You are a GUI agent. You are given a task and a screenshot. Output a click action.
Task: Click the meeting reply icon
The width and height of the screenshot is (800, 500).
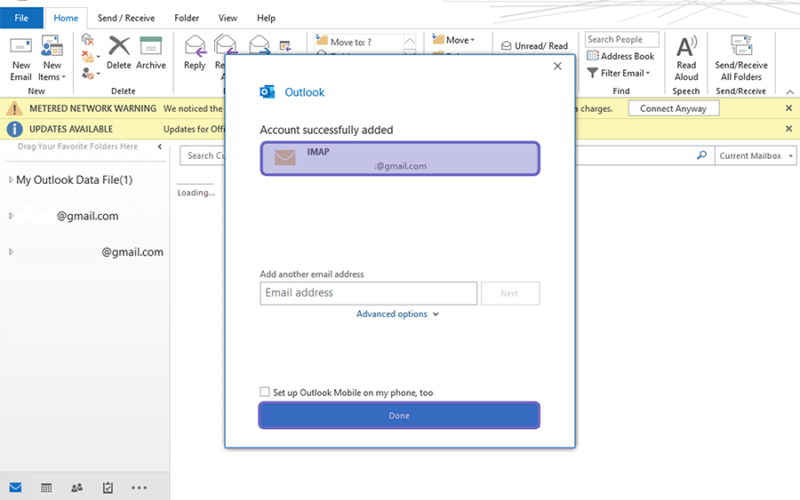click(x=285, y=46)
